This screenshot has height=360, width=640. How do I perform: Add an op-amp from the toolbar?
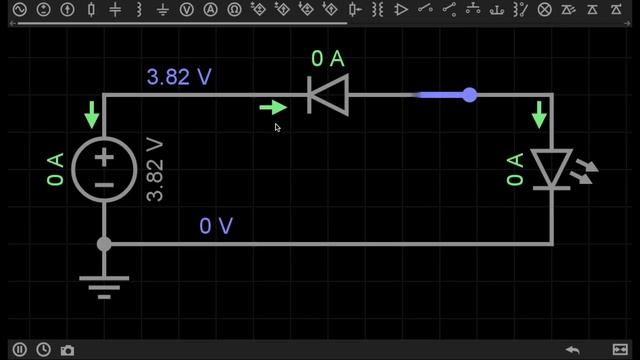point(401,9)
